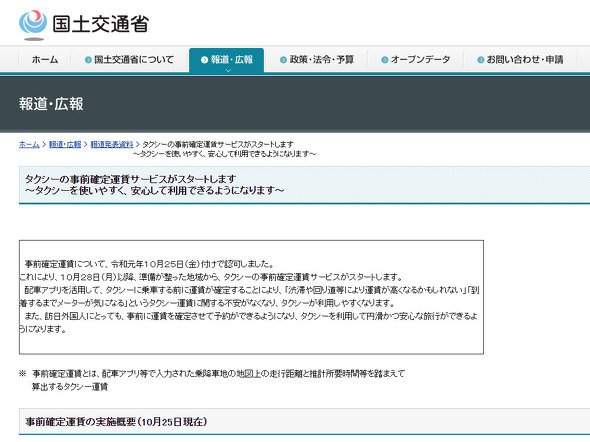590x442 pixels.
Task: Click bullet icon beside オープンデータ
Action: click(385, 60)
